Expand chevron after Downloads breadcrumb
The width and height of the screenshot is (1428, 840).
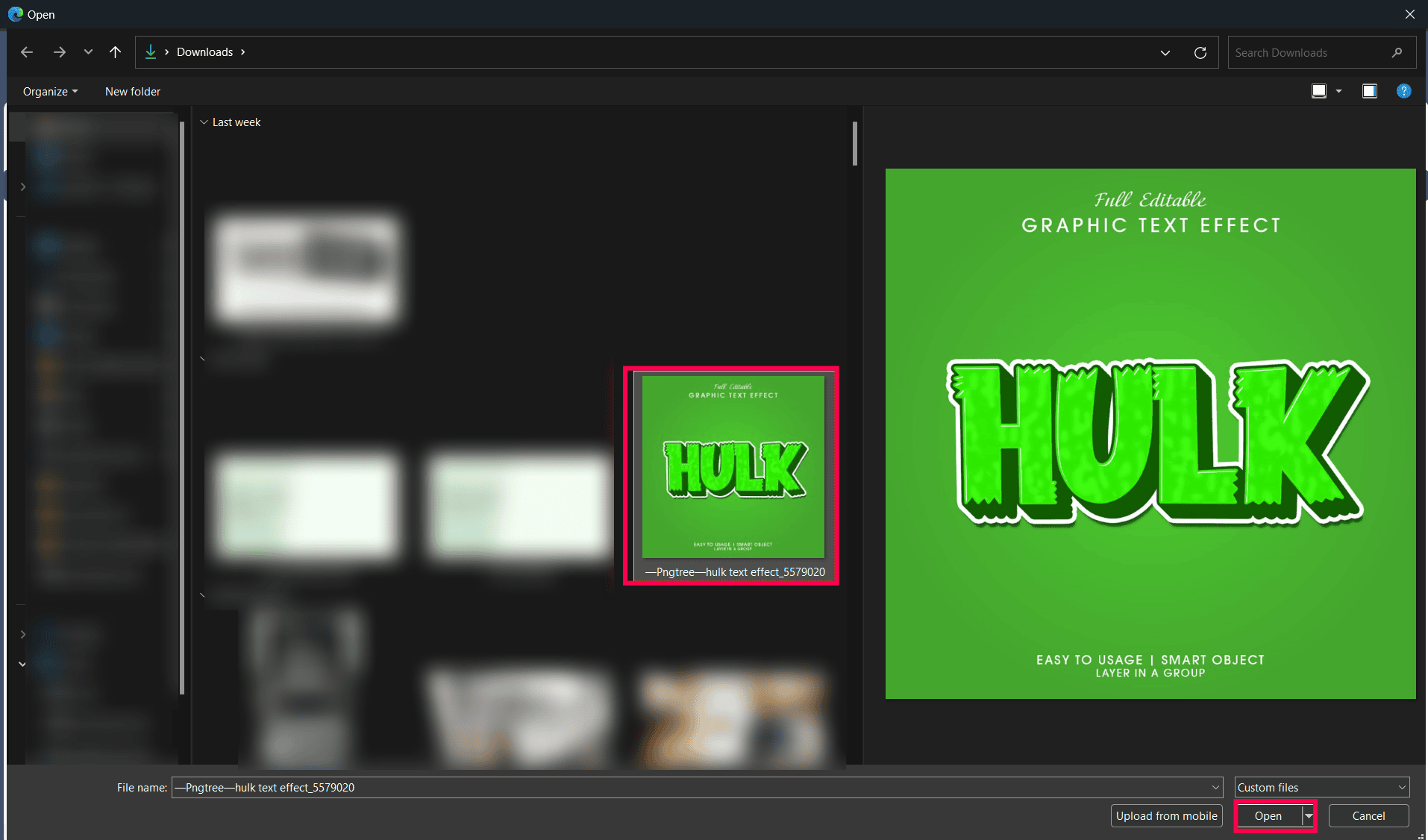pos(242,52)
